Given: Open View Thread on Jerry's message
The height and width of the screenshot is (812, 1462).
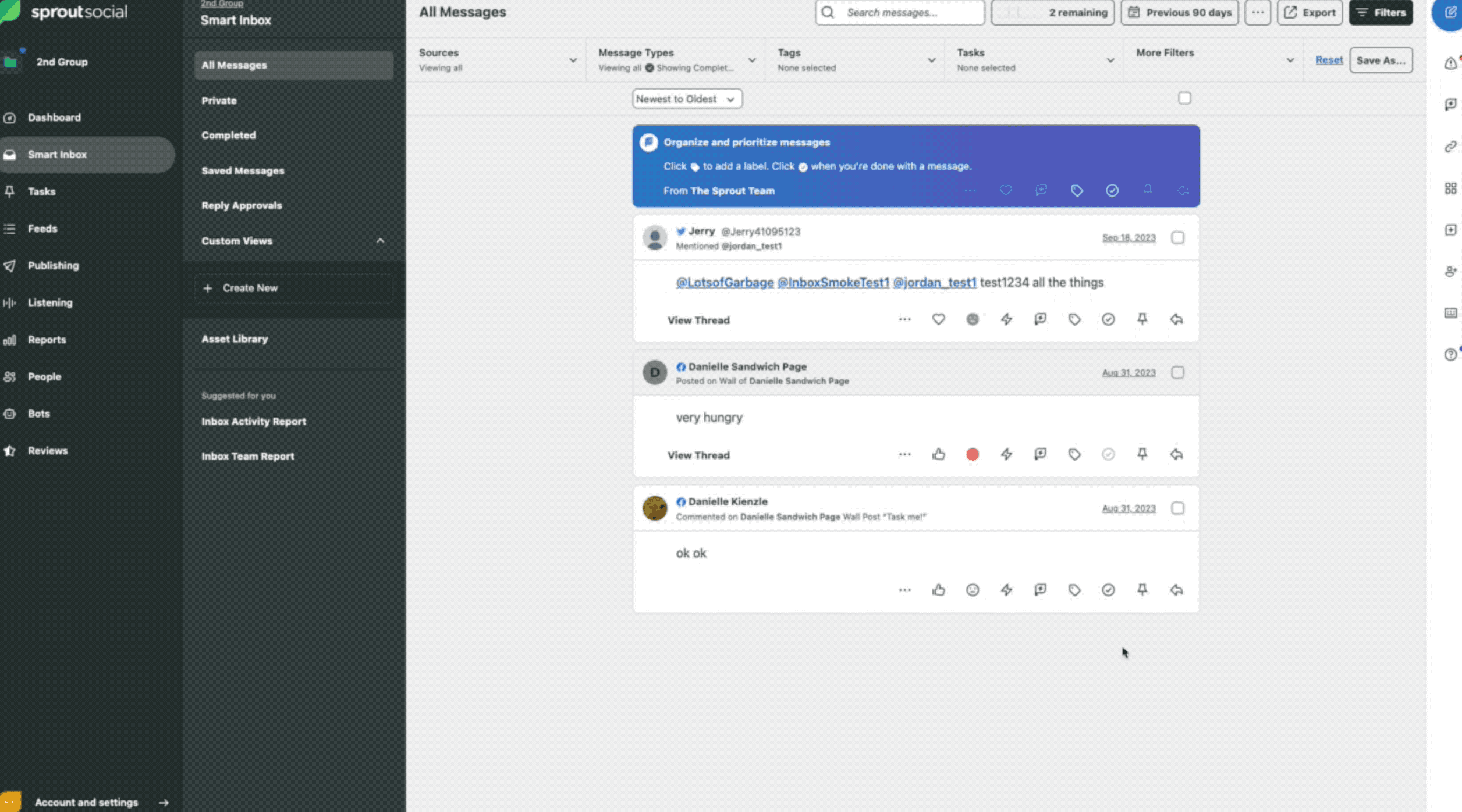Looking at the screenshot, I should coord(698,320).
